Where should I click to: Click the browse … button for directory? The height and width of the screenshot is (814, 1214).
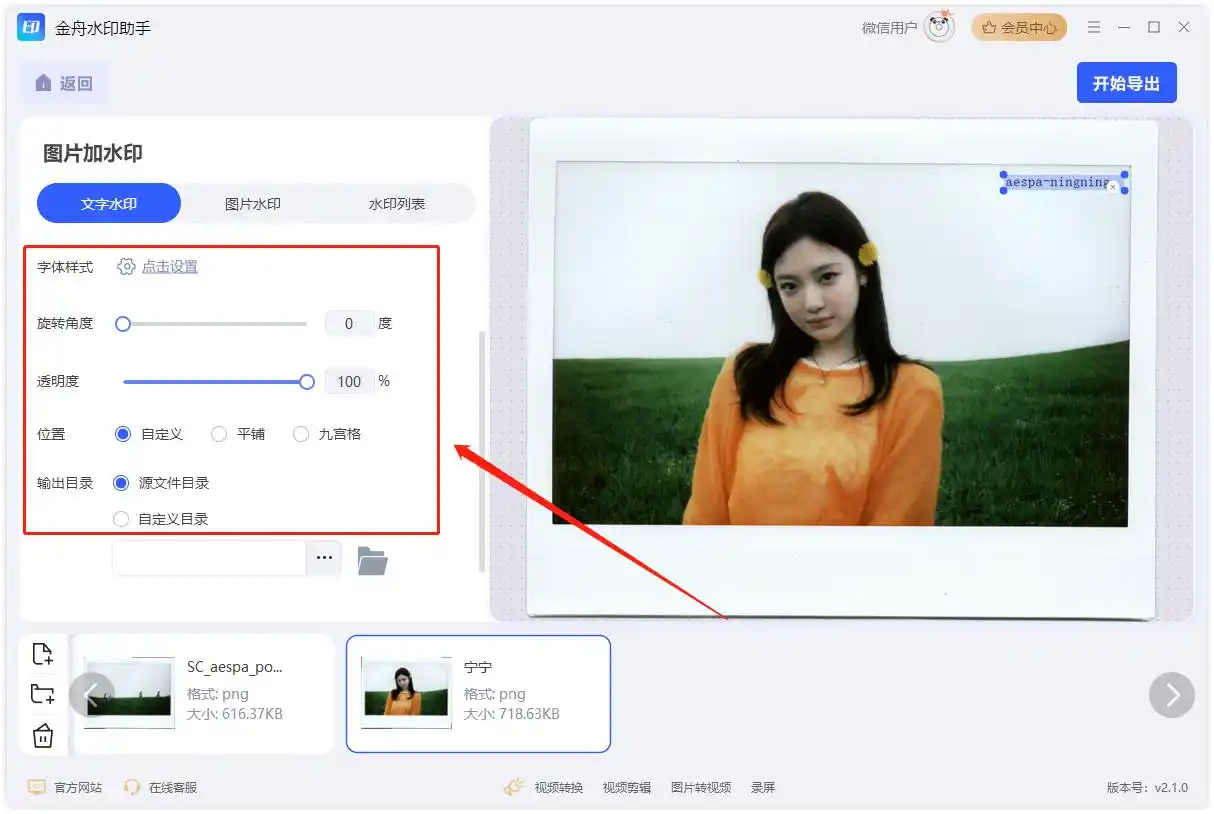[324, 558]
